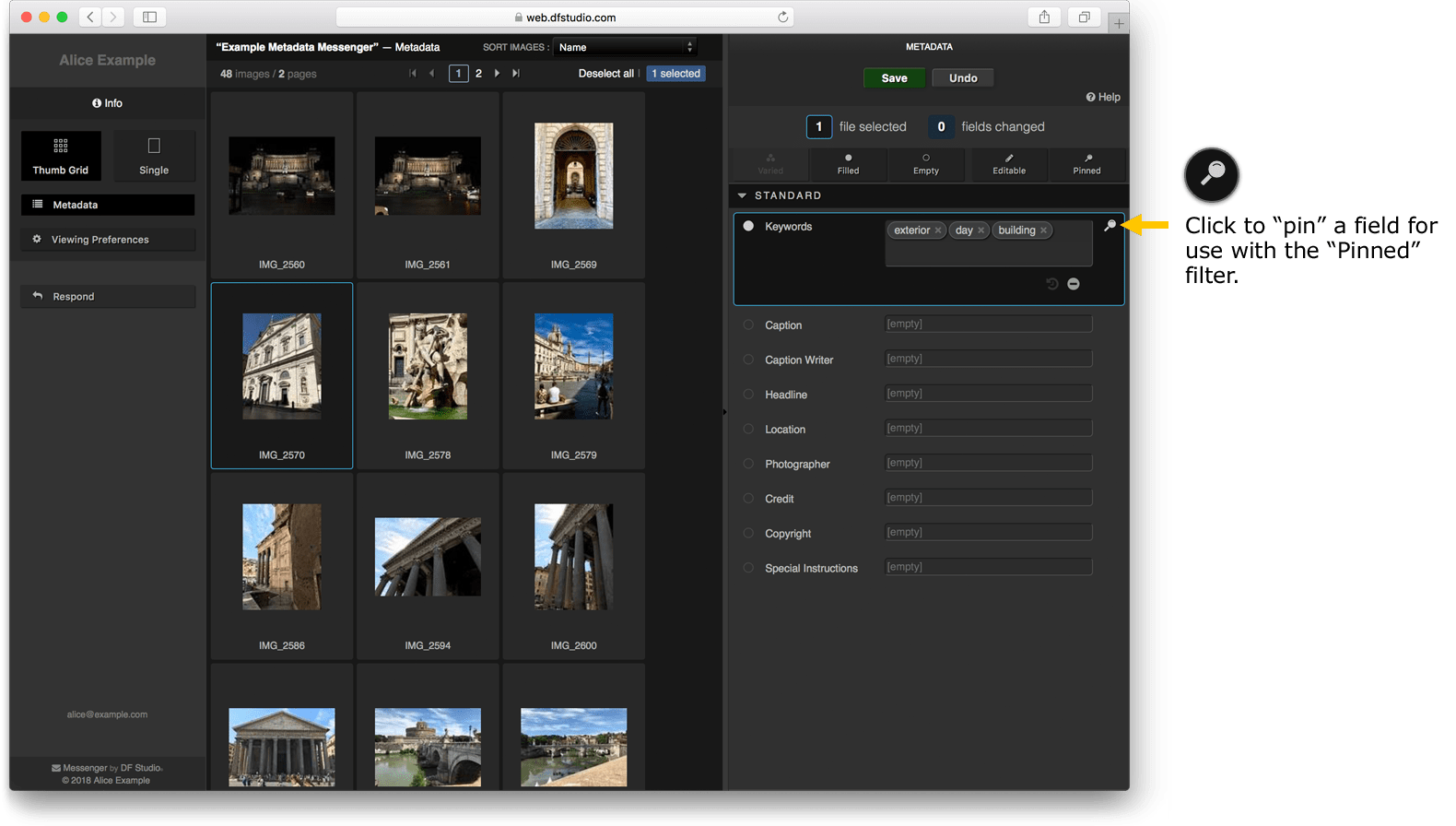Open the Safari share menu
1456x826 pixels.
point(1044,17)
